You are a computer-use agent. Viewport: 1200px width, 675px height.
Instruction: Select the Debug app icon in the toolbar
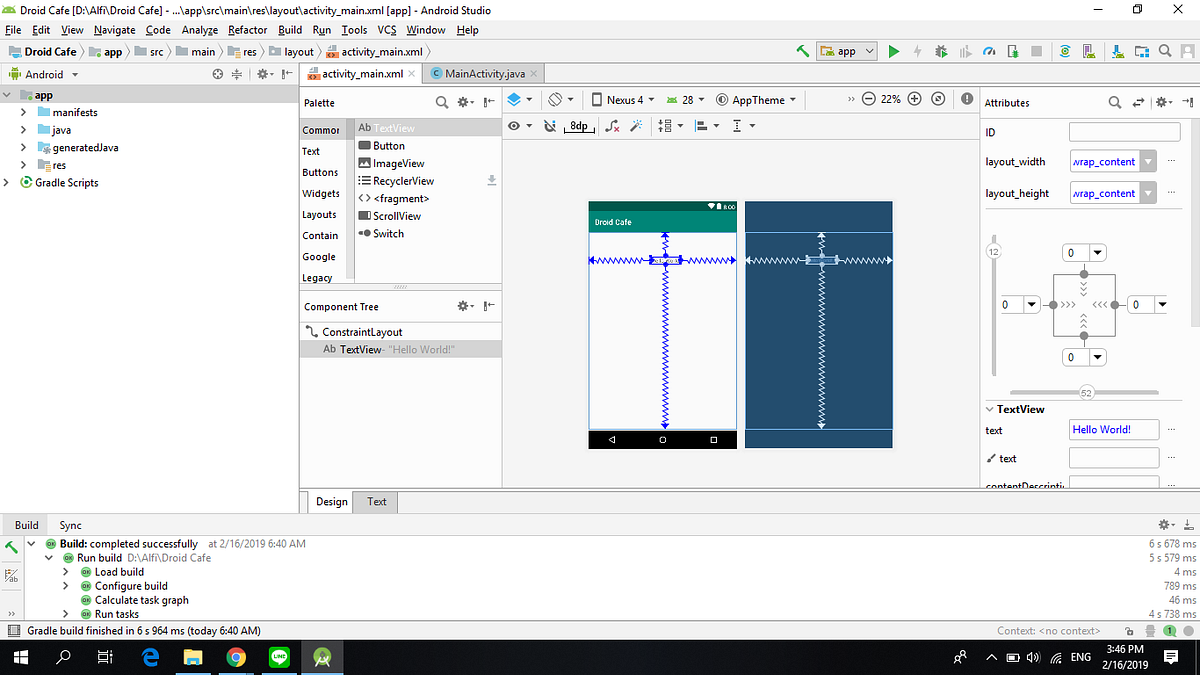pos(940,51)
